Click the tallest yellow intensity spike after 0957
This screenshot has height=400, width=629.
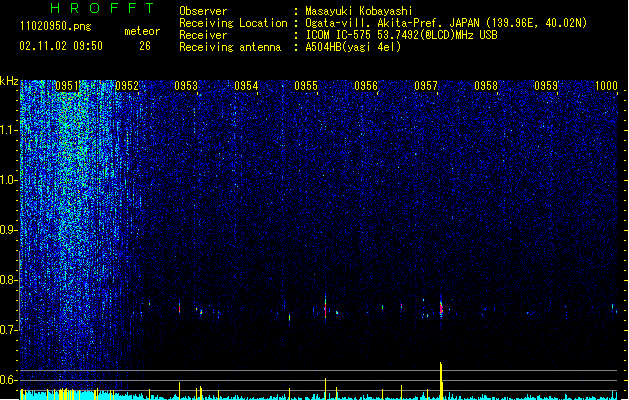pos(441,380)
